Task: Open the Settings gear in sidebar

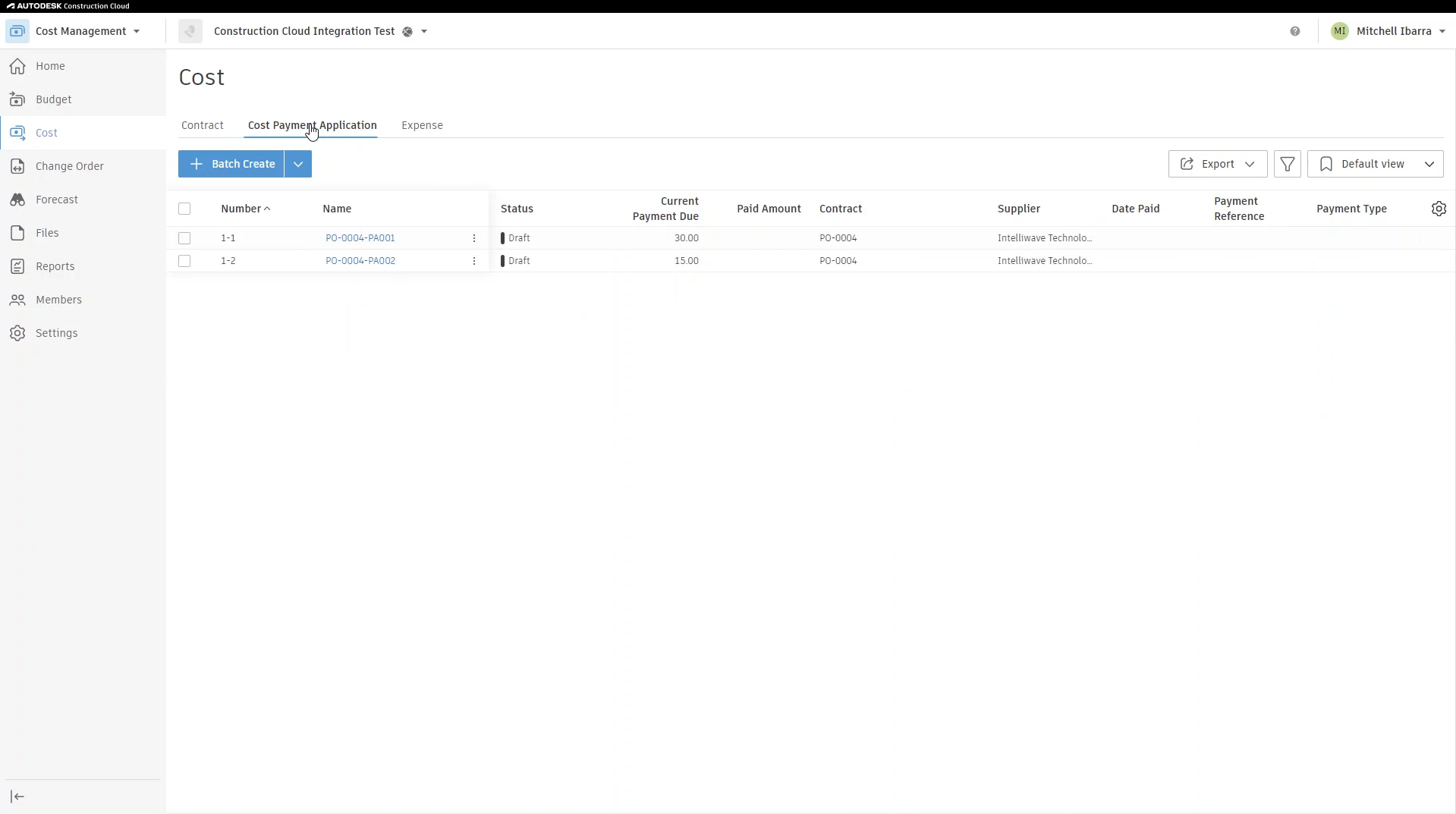Action: pos(17,333)
